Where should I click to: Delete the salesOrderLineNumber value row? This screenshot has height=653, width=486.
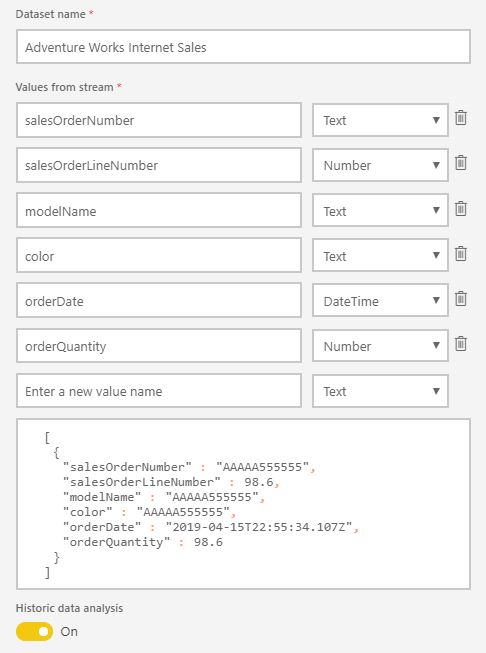(x=461, y=162)
